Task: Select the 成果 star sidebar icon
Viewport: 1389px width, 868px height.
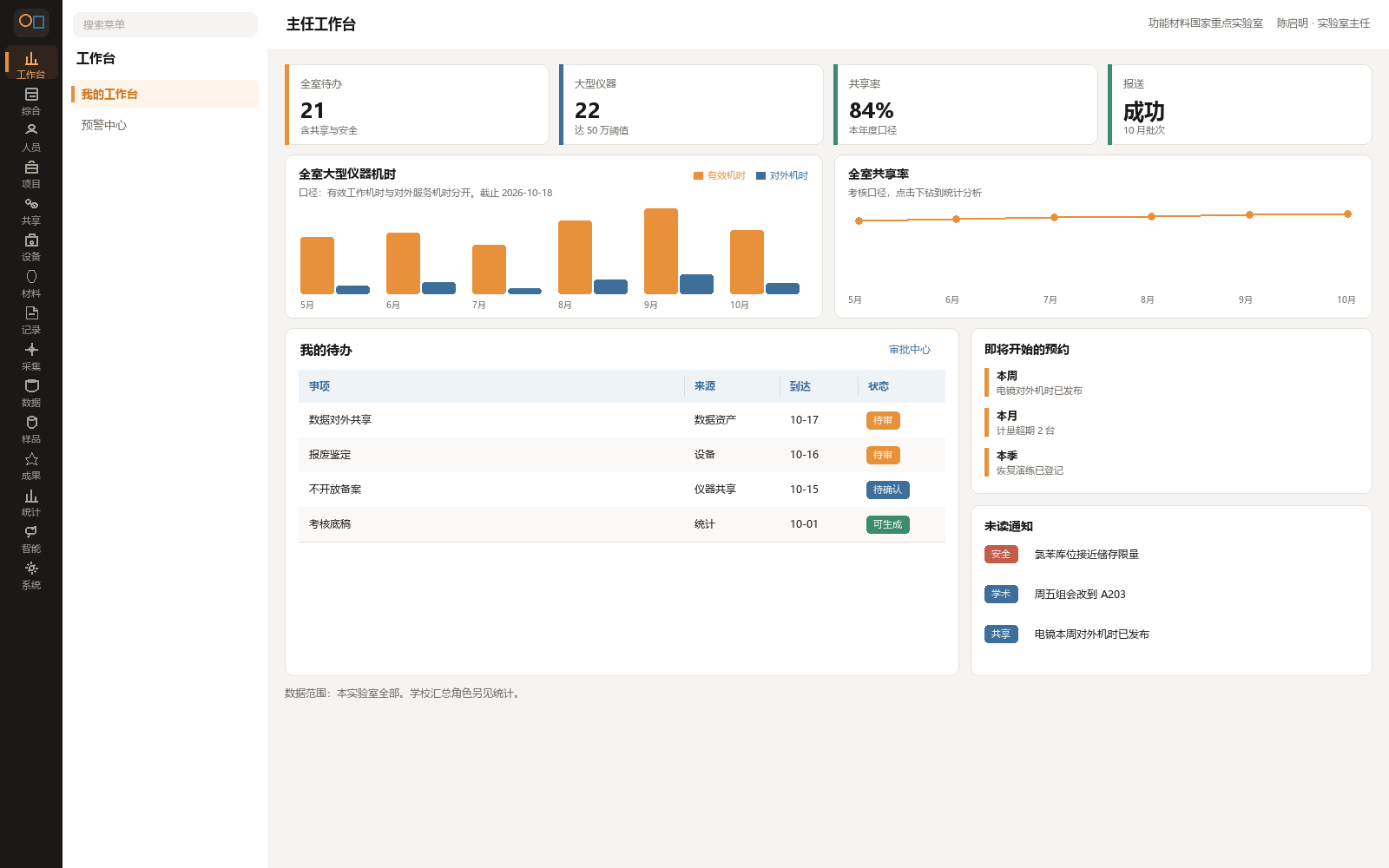Action: pos(31,465)
